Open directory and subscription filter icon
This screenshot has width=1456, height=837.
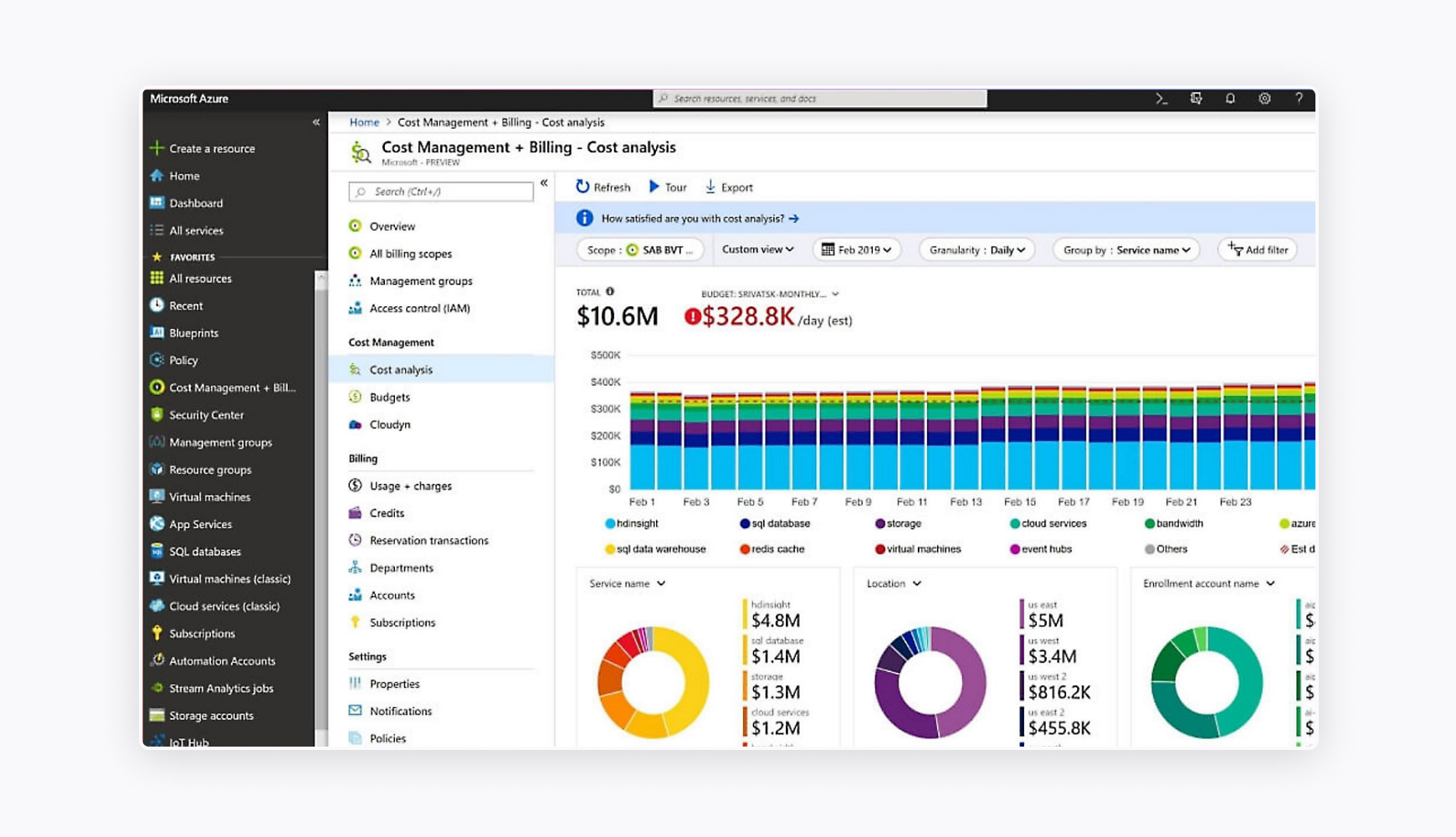(1196, 99)
